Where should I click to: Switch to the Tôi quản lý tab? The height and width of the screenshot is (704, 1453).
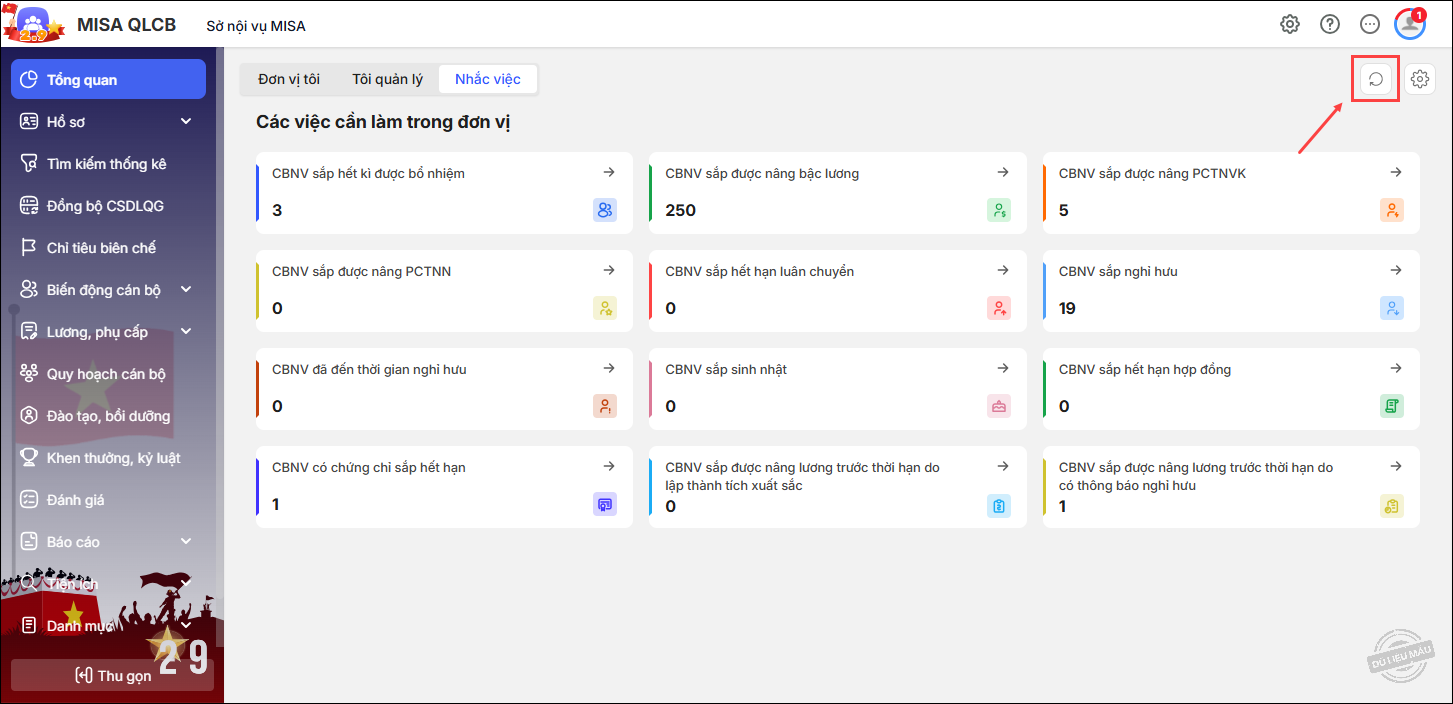(x=387, y=79)
